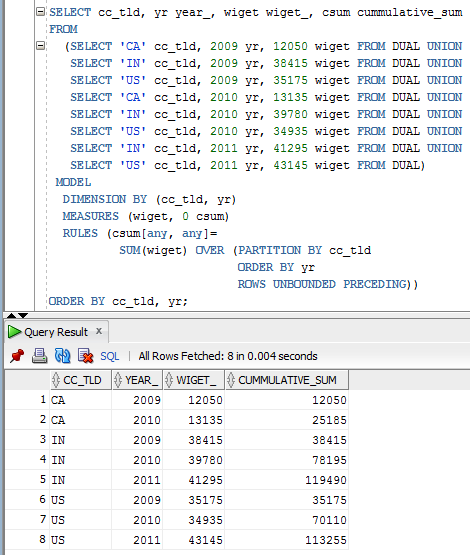Click the splitter up arrow
Viewport: 470px width, 555px height.
11,315
